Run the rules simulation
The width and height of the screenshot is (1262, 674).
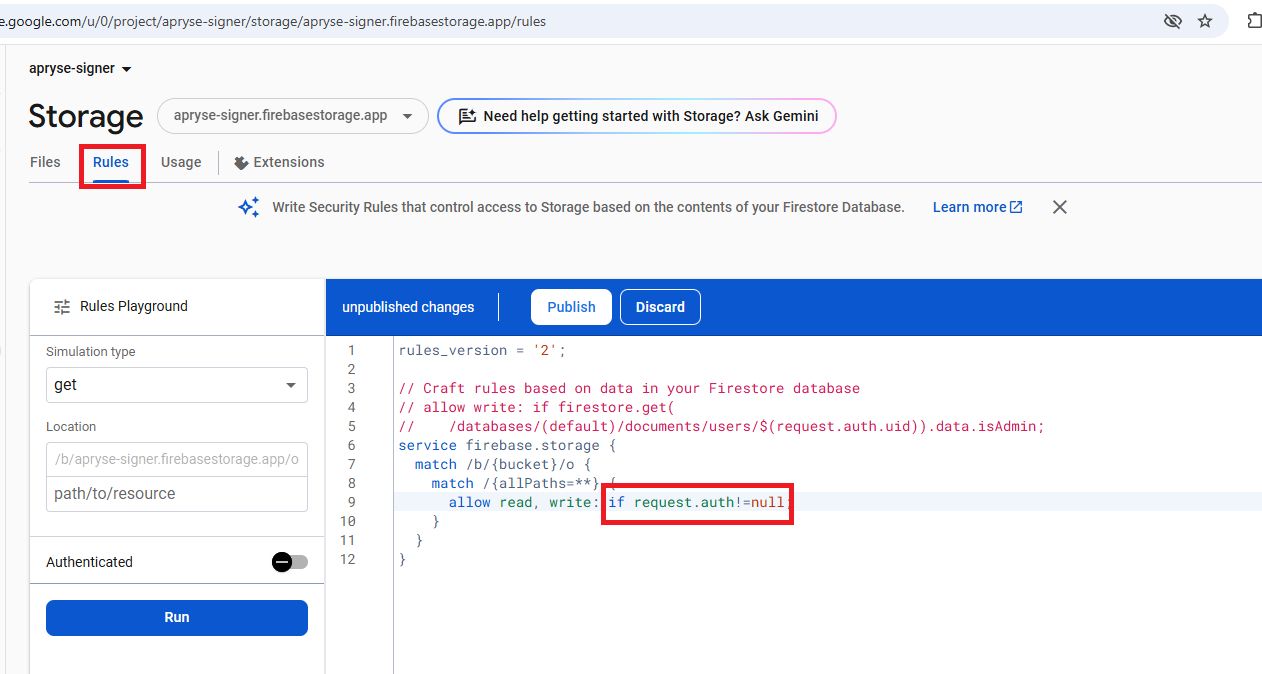click(177, 617)
